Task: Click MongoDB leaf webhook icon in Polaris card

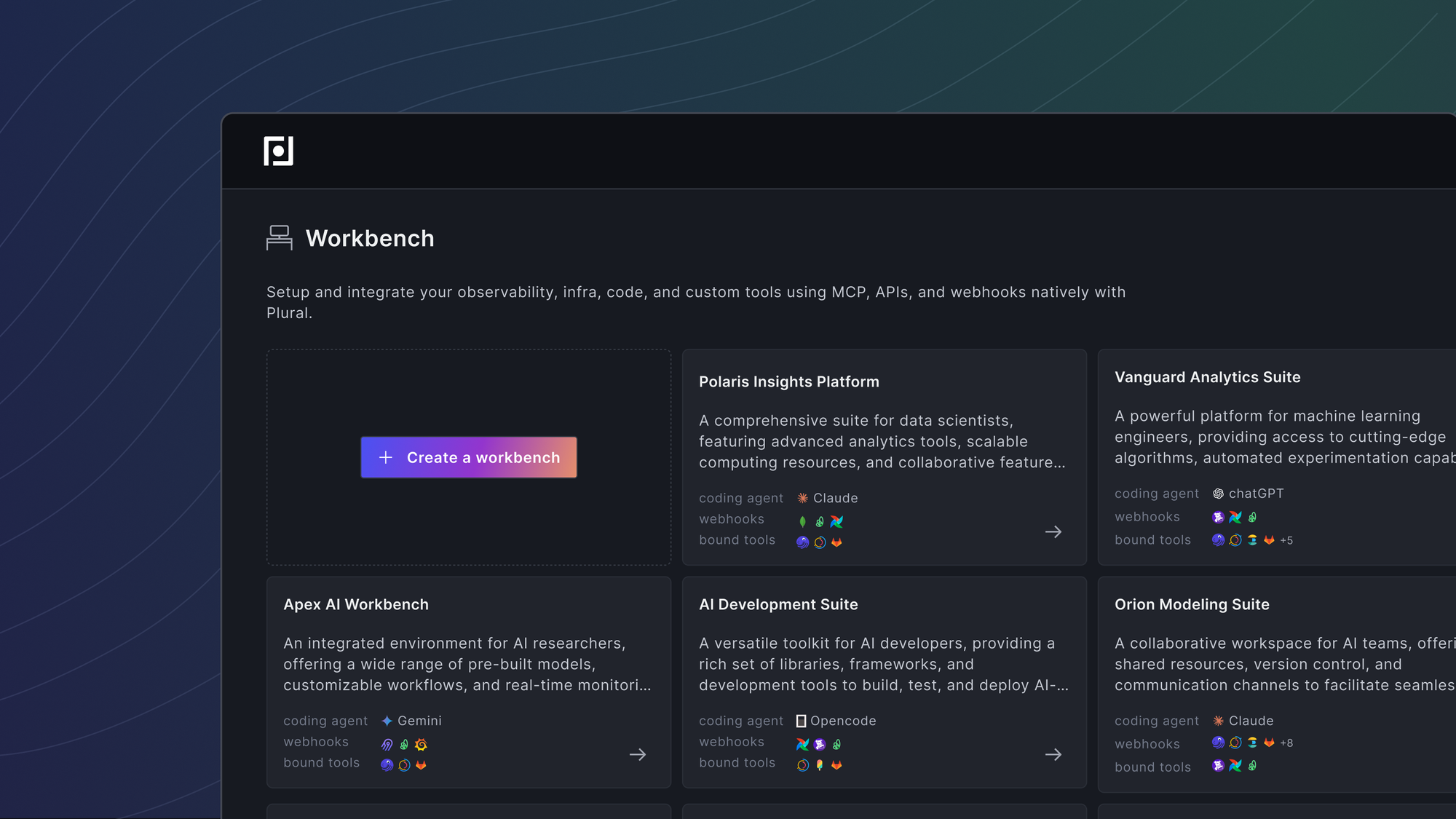Action: tap(802, 522)
